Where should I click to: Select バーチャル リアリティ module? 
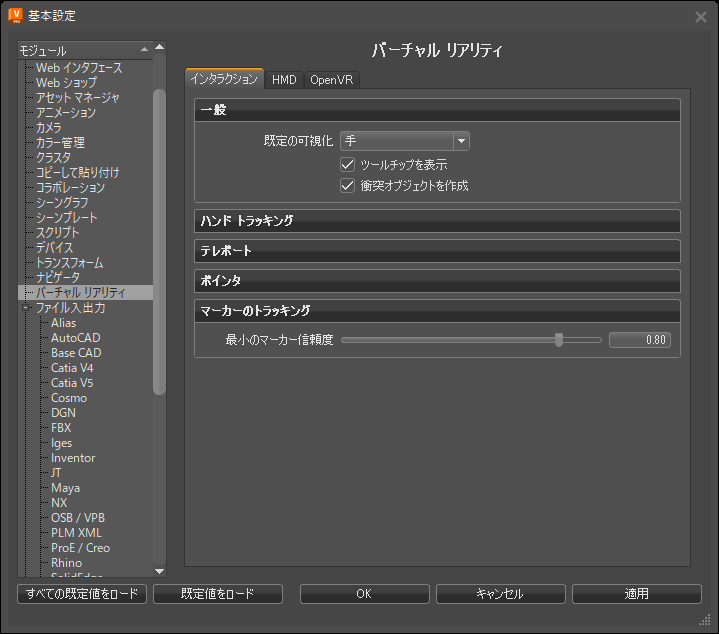pos(81,292)
